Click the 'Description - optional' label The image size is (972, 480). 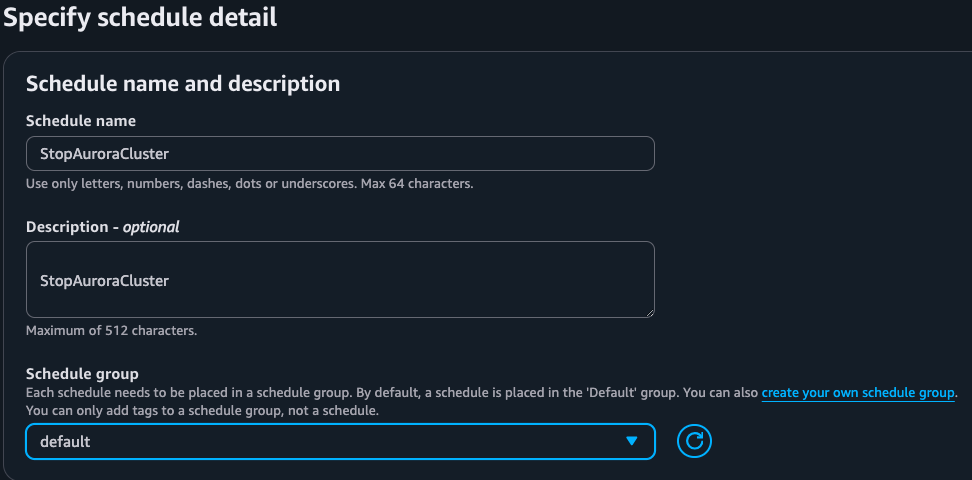pyautogui.click(x=102, y=227)
